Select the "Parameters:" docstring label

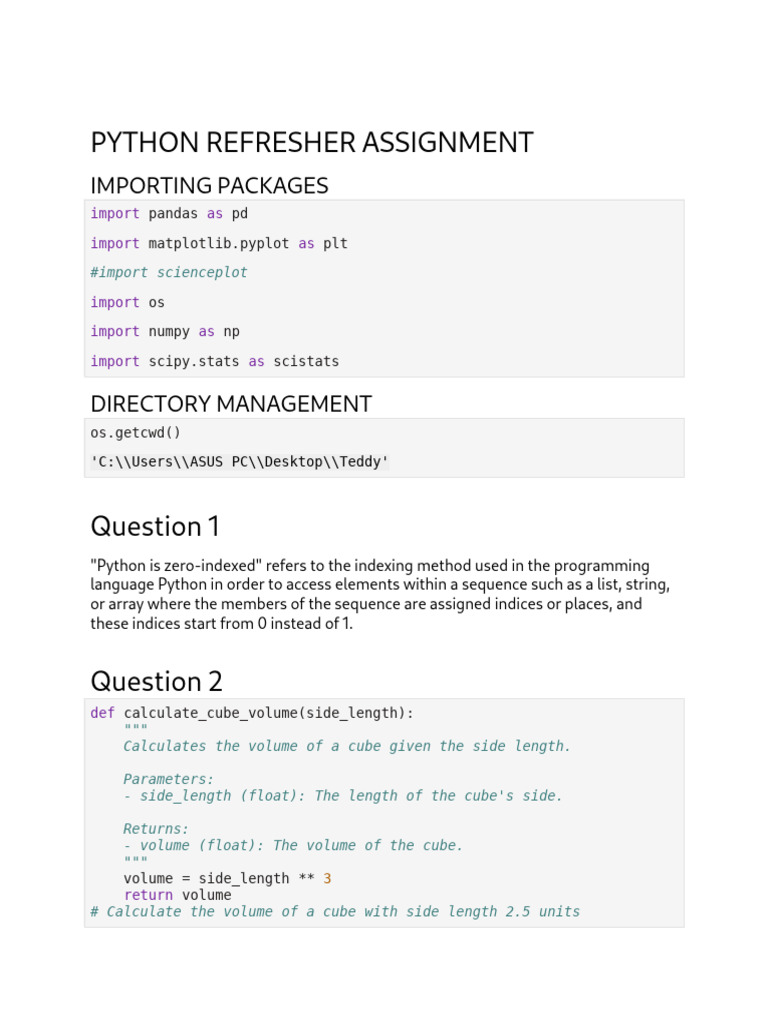[169, 779]
